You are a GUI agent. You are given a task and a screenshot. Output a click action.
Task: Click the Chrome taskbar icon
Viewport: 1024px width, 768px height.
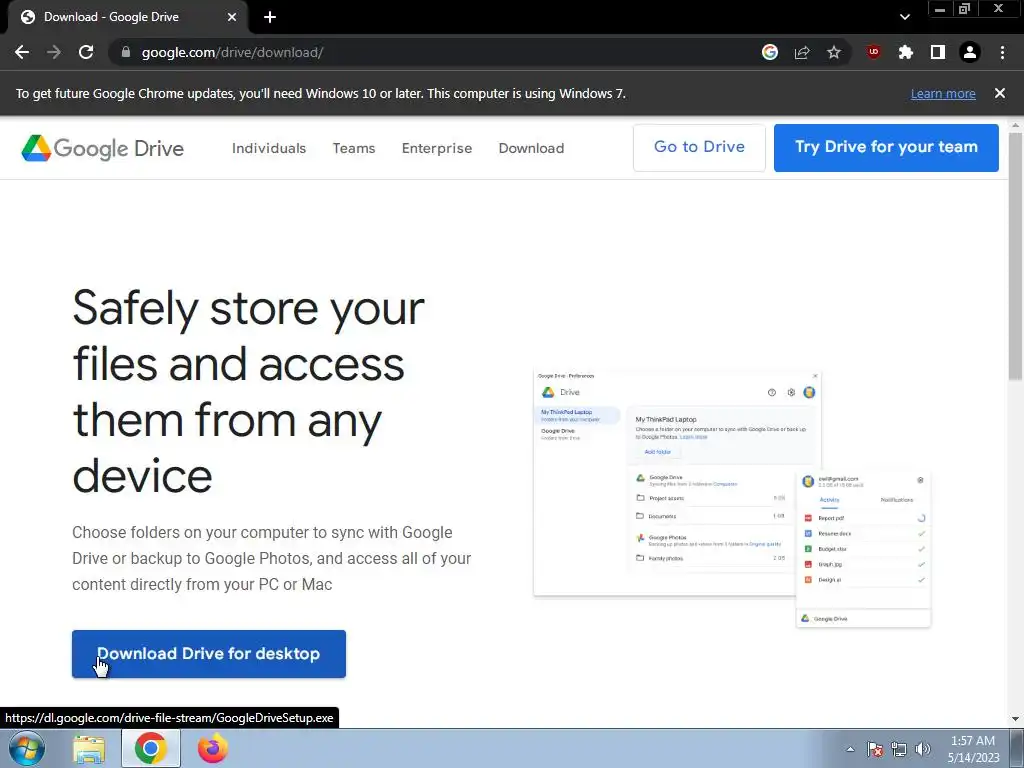pos(151,748)
